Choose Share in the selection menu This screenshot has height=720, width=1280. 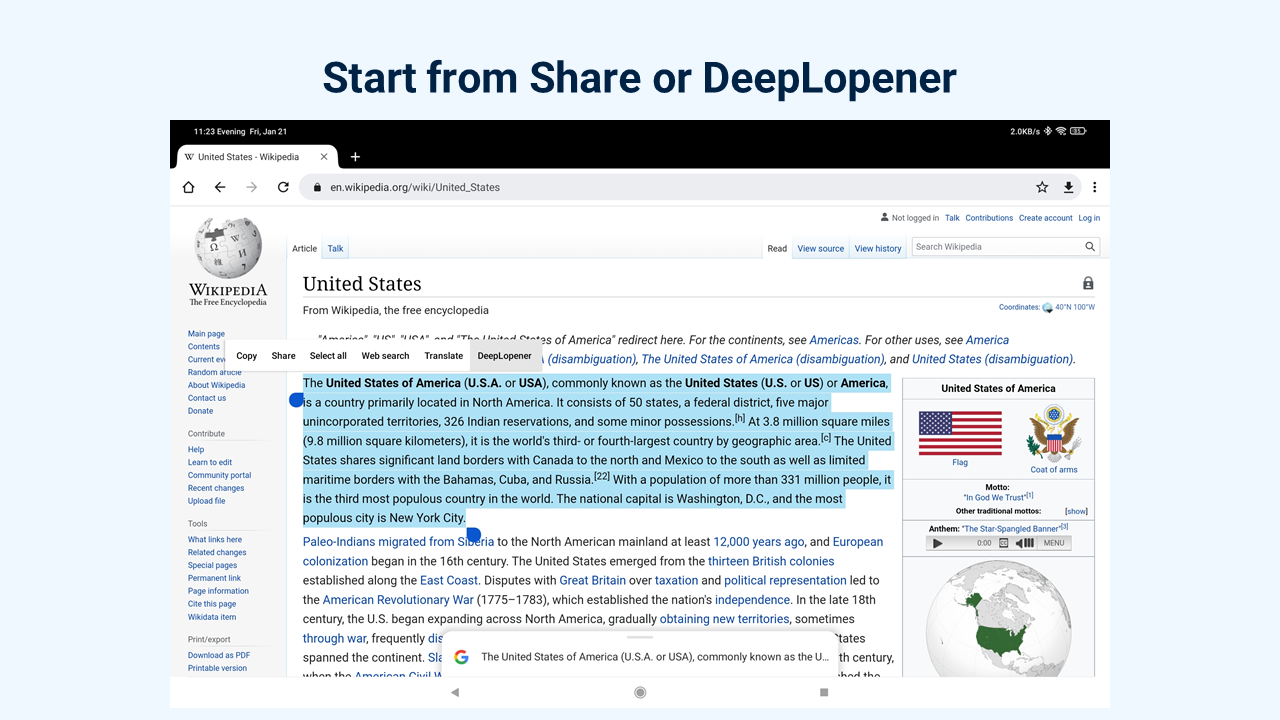tap(283, 356)
